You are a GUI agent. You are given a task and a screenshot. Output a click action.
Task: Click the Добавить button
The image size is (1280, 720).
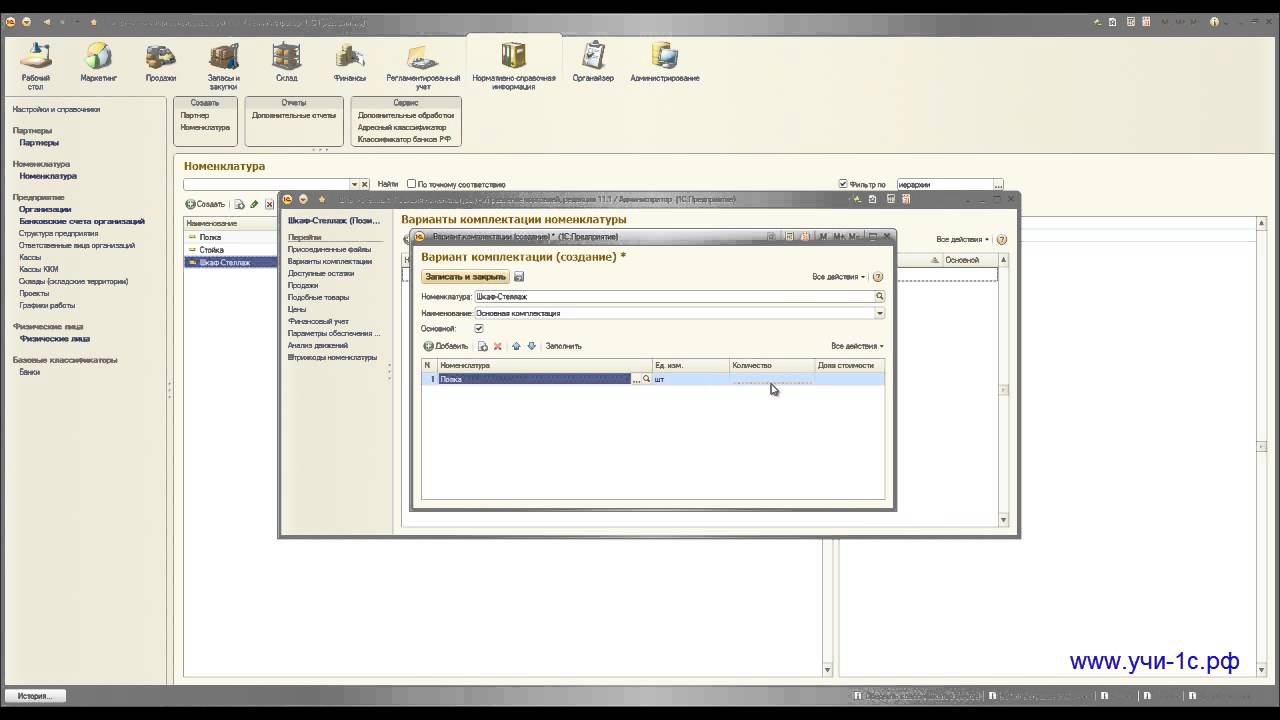pos(445,346)
